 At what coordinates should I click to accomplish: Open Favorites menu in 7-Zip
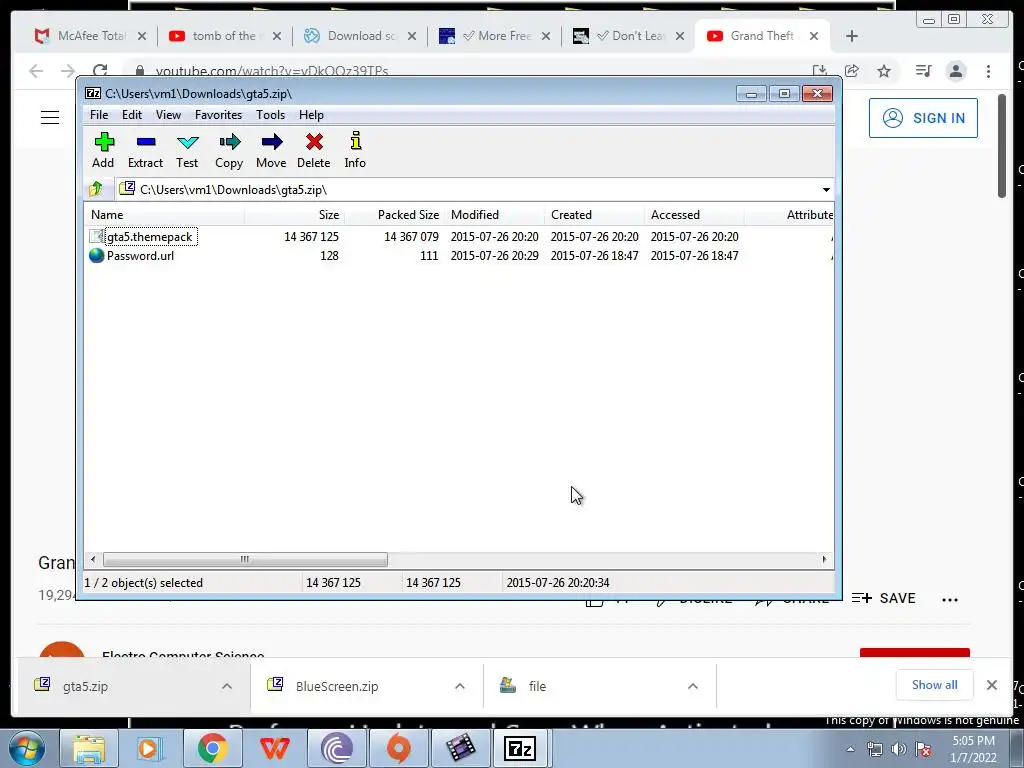tap(218, 115)
